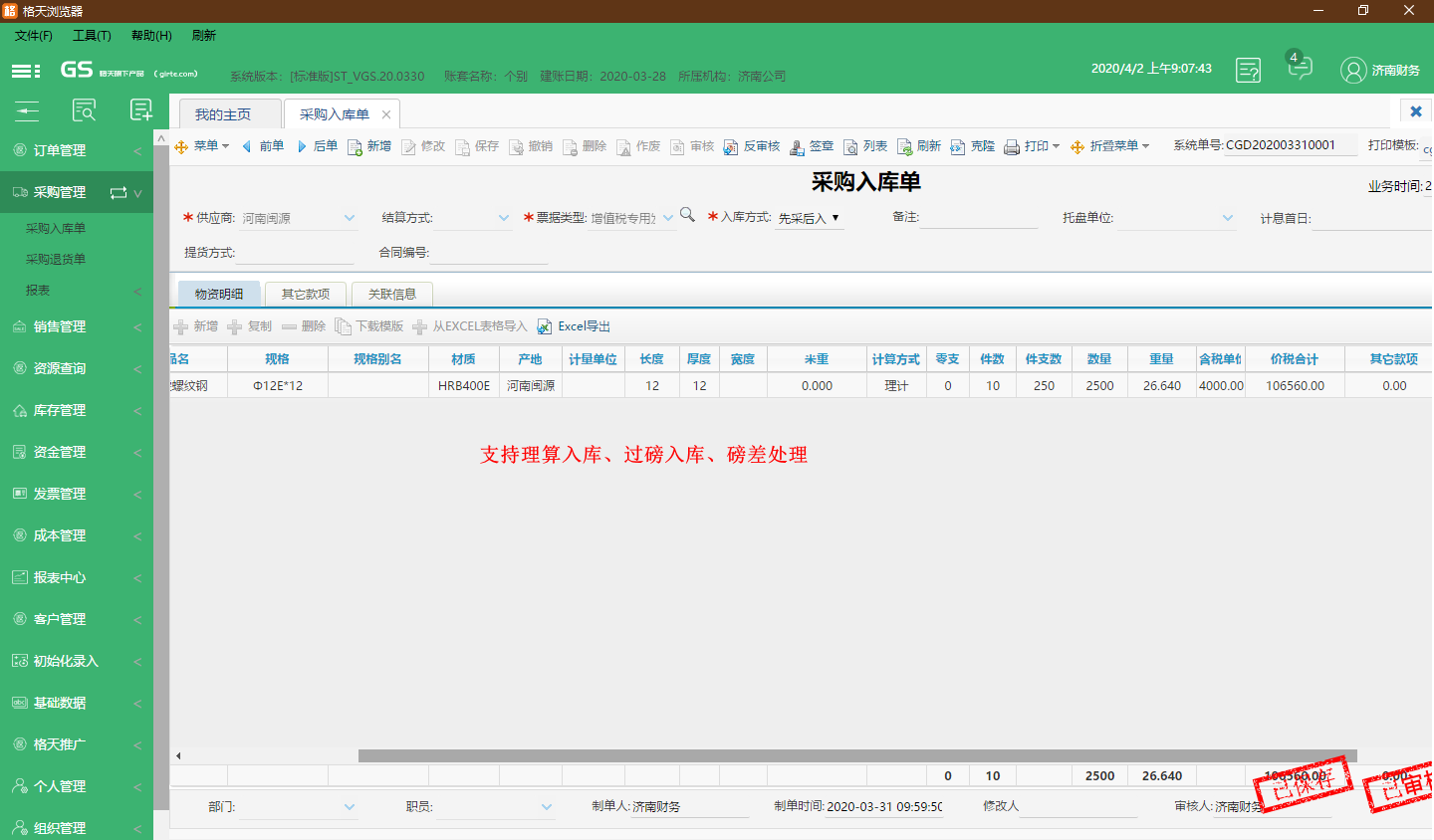This screenshot has height=840, width=1434.
Task: Open the 折叠菜单 dropdown in toolbar
Action: pos(1109,146)
